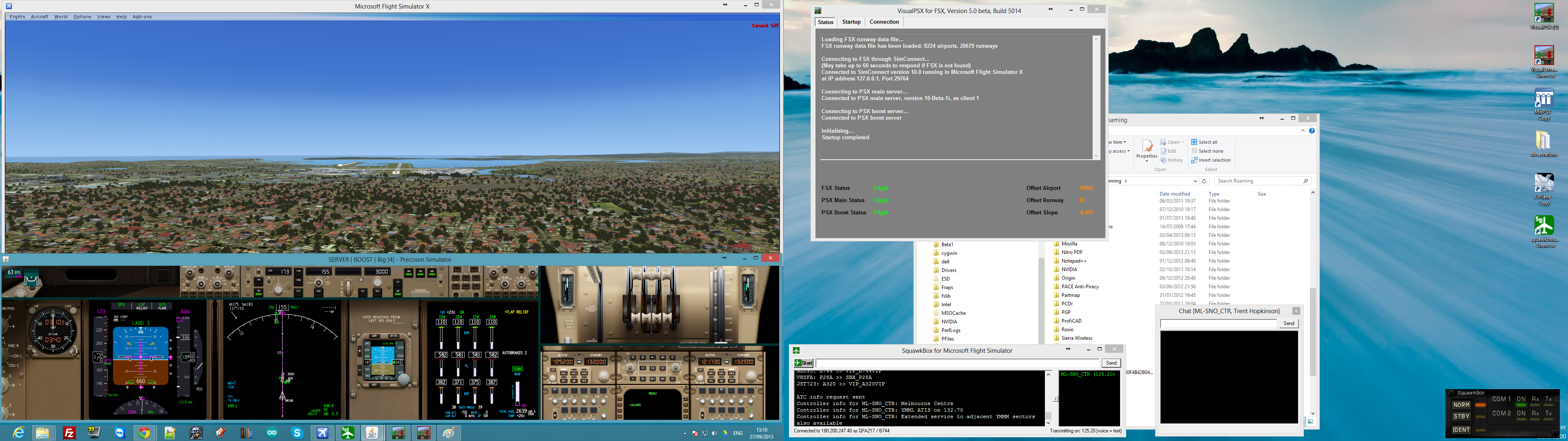Click Properties icon in Explorer ribbon
1568x441 pixels.
(x=1147, y=147)
